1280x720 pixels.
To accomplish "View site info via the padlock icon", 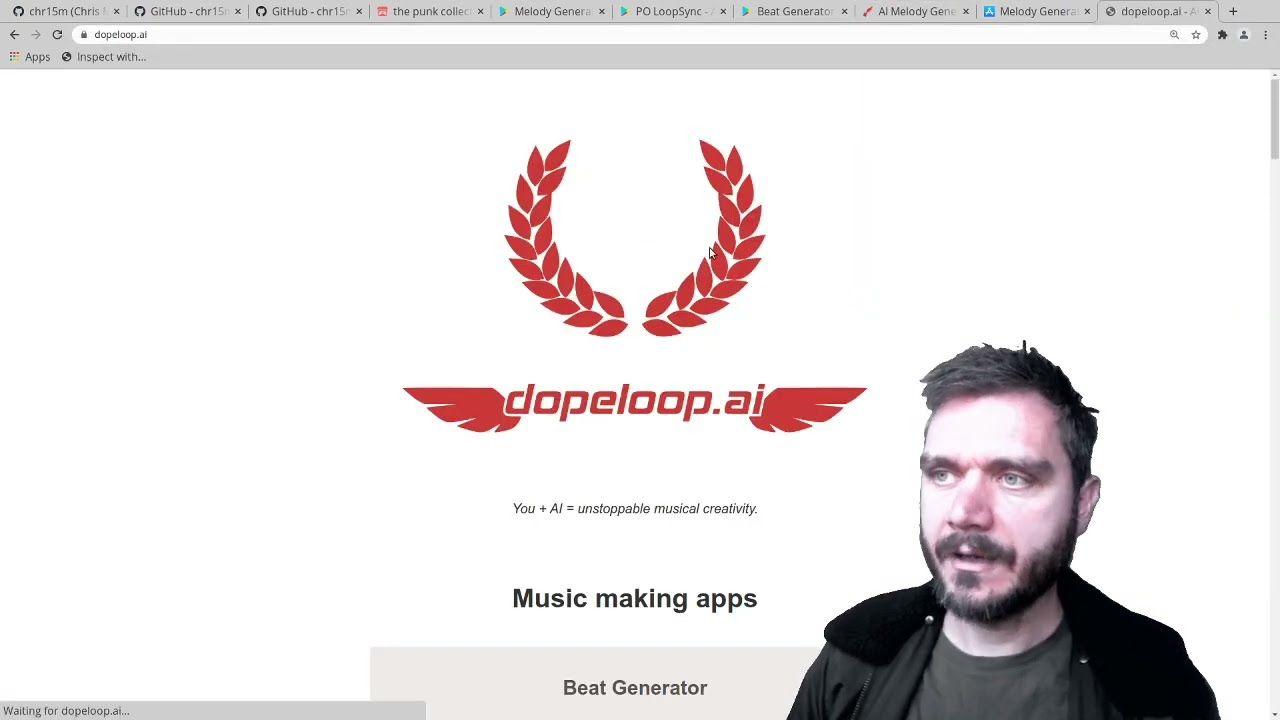I will click(x=84, y=34).
